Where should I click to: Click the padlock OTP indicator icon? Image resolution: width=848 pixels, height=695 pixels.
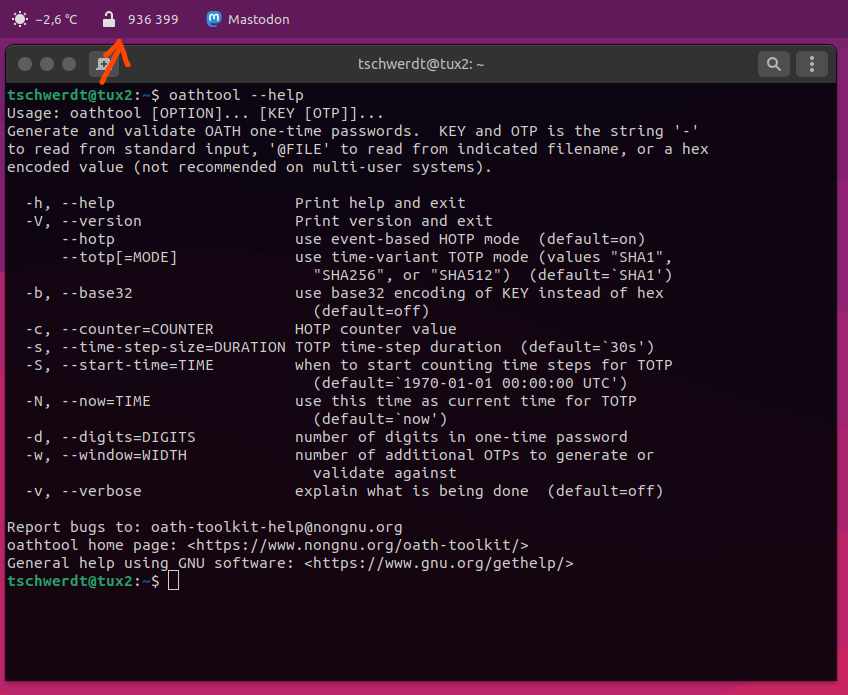click(109, 19)
